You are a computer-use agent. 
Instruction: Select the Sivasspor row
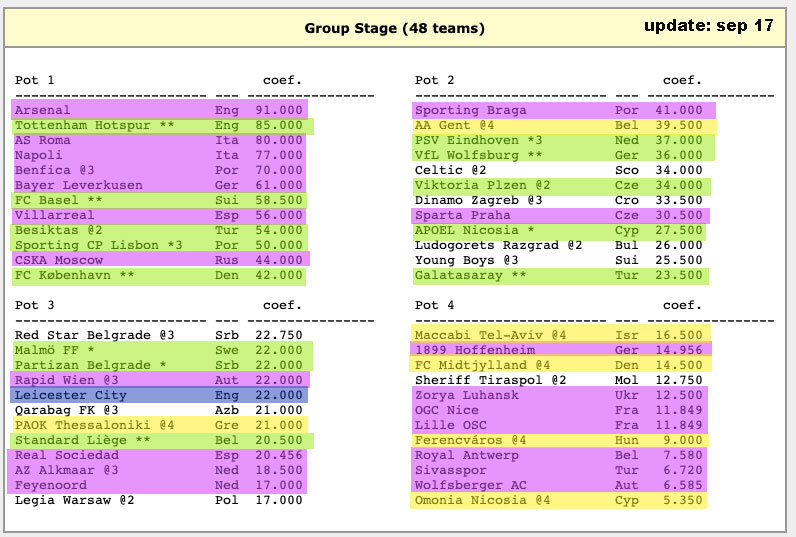pyautogui.click(x=560, y=470)
